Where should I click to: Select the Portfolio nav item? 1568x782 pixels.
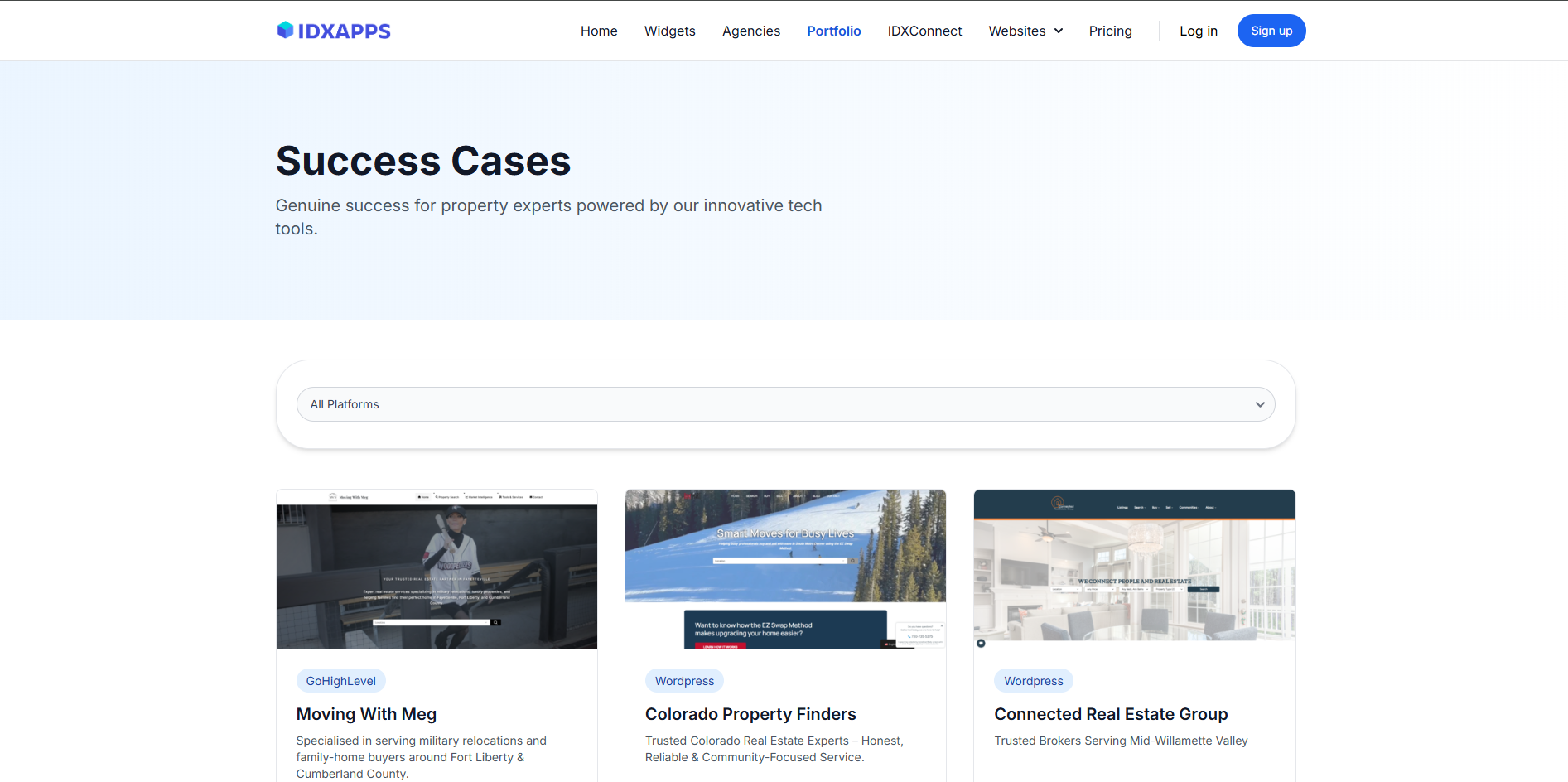[x=834, y=31]
